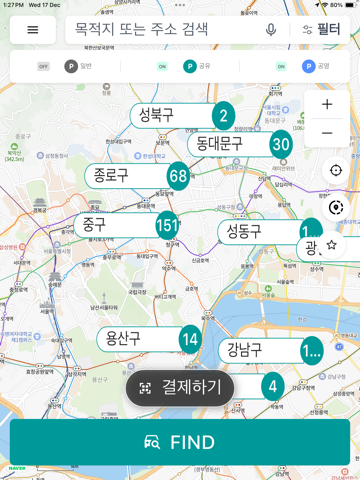Select the blue 공영 parking icon

(309, 66)
